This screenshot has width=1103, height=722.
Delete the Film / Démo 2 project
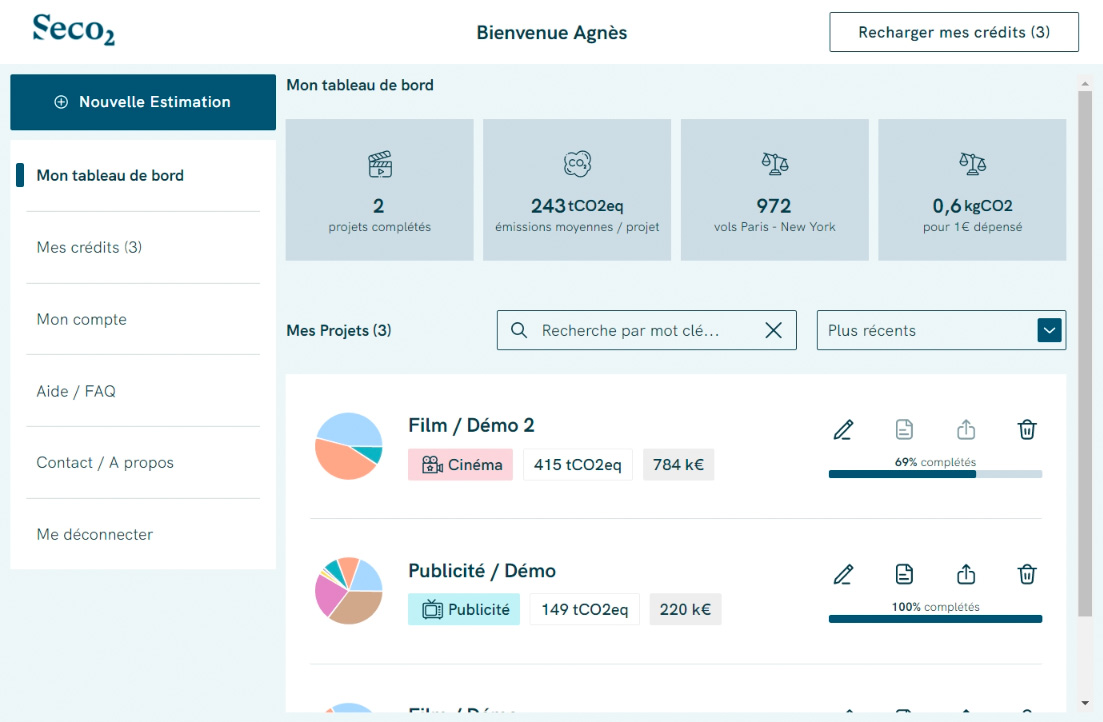[1027, 430]
